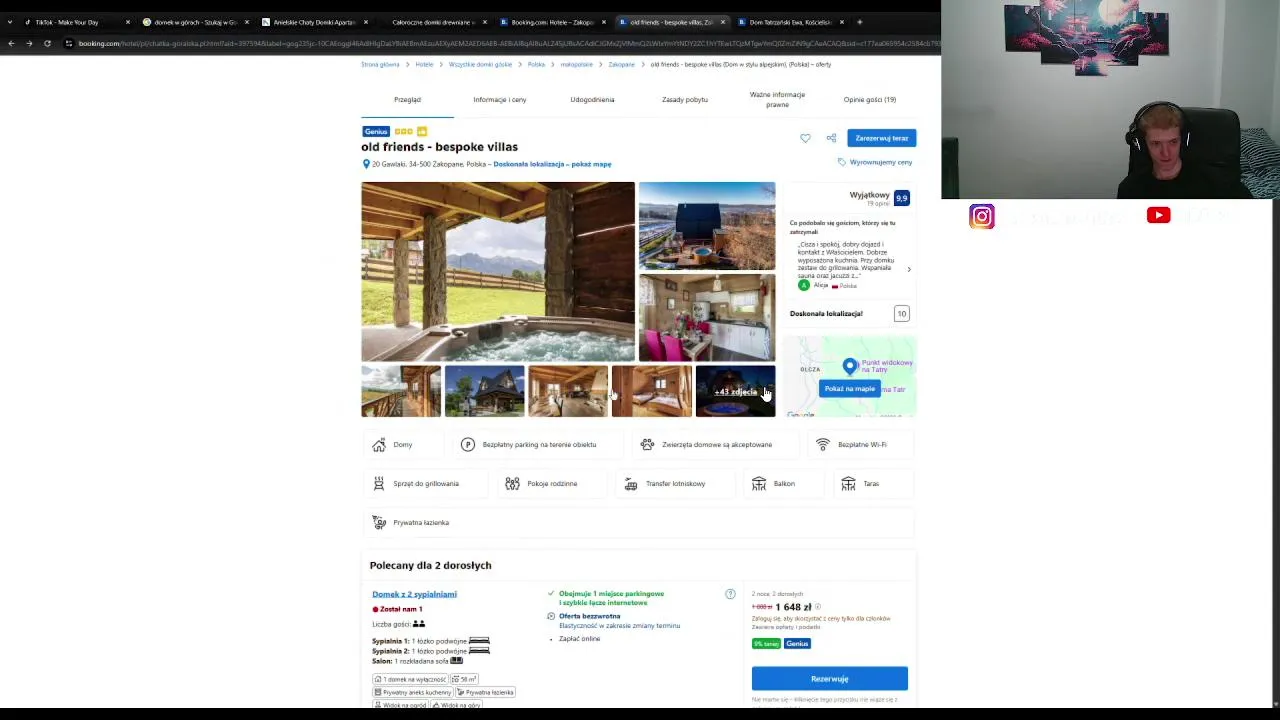The image size is (1280, 720).
Task: Open the help question-mark icon in offer
Action: pyautogui.click(x=730, y=594)
